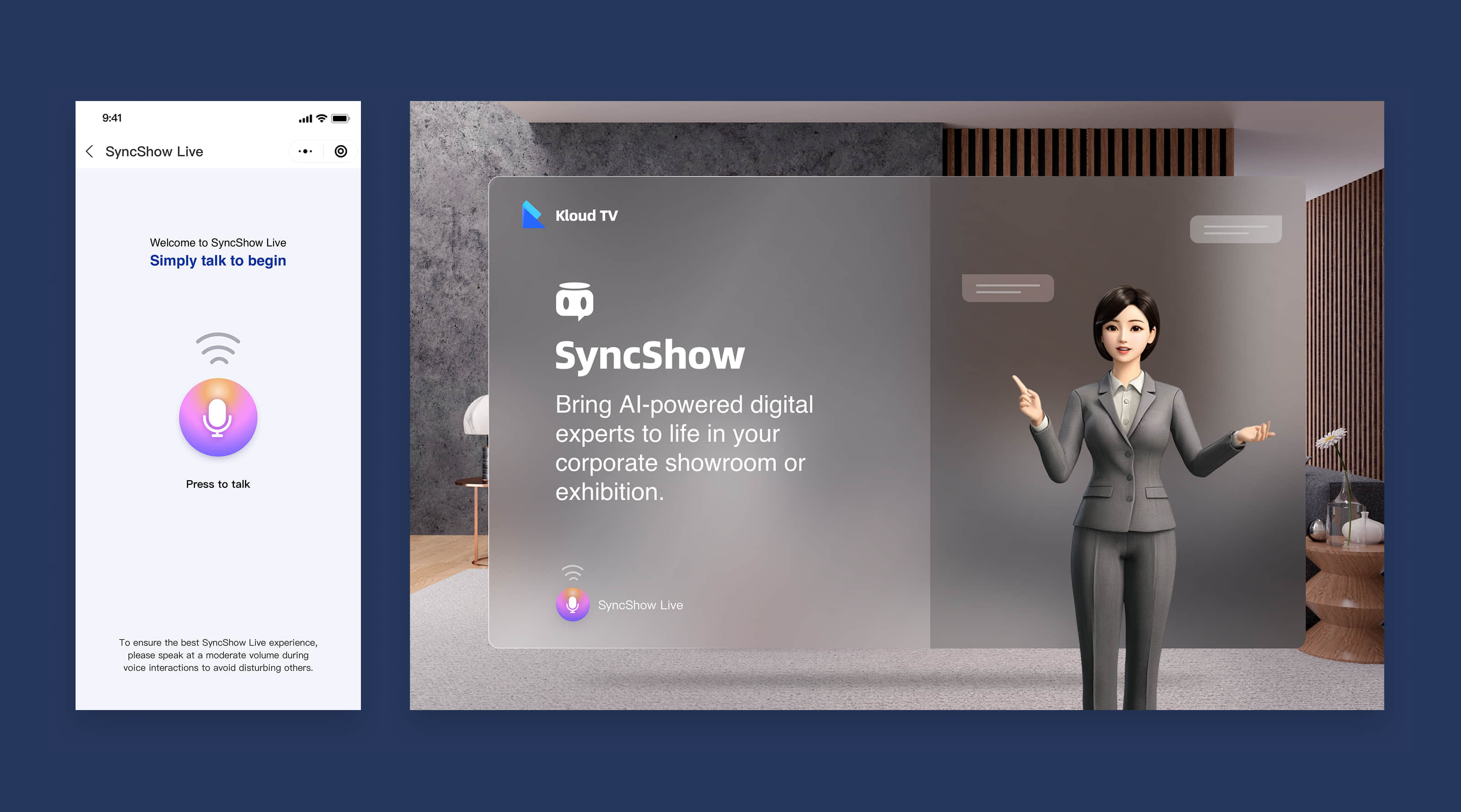Click the upper right chat bubble
The height and width of the screenshot is (812, 1461).
pyautogui.click(x=1235, y=229)
